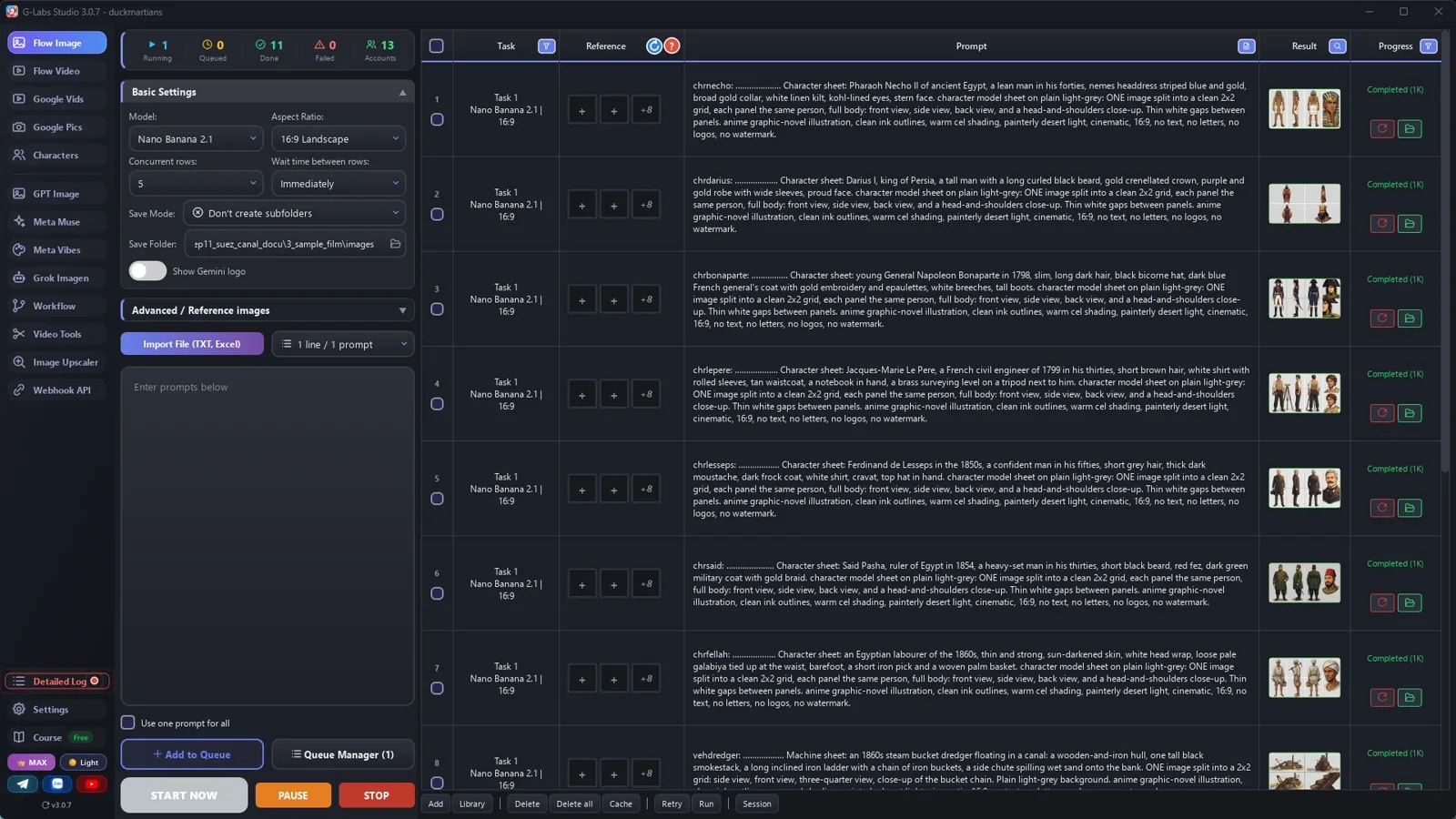This screenshot has height=819, width=1456.
Task: Click the Import File (TXT, Excel) button
Action: click(192, 344)
